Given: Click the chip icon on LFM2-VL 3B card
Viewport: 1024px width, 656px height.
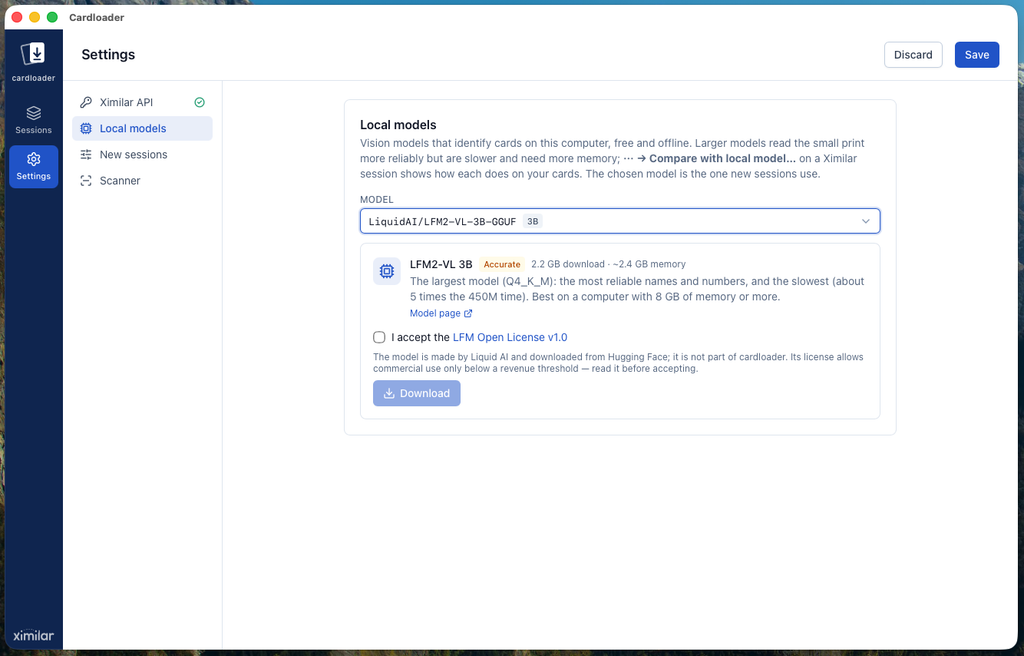Looking at the screenshot, I should point(387,271).
